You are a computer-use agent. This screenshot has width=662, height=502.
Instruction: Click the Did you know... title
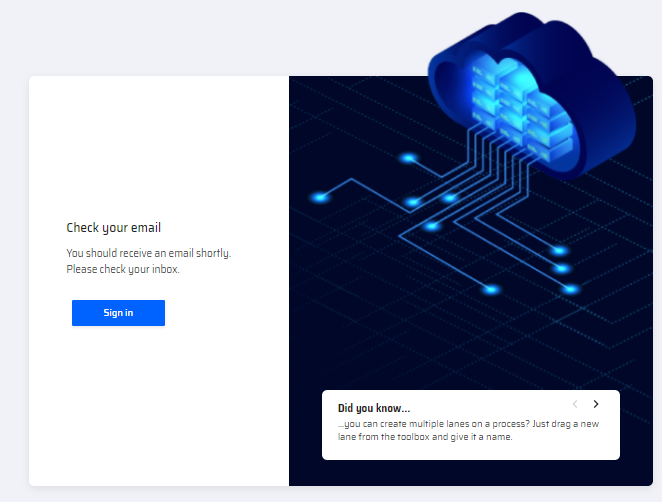pyautogui.click(x=374, y=408)
